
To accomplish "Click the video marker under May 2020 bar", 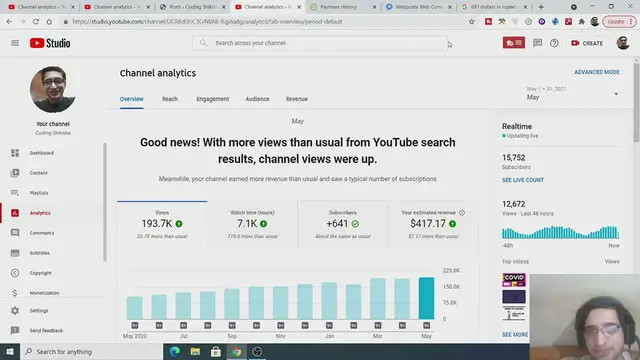I will click(135, 325).
